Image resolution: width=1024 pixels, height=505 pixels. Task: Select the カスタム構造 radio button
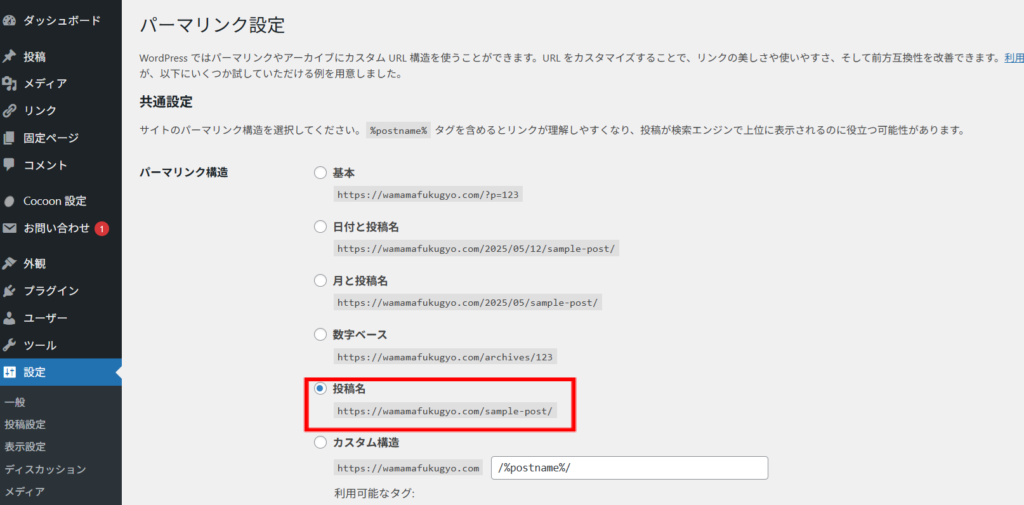click(320, 442)
